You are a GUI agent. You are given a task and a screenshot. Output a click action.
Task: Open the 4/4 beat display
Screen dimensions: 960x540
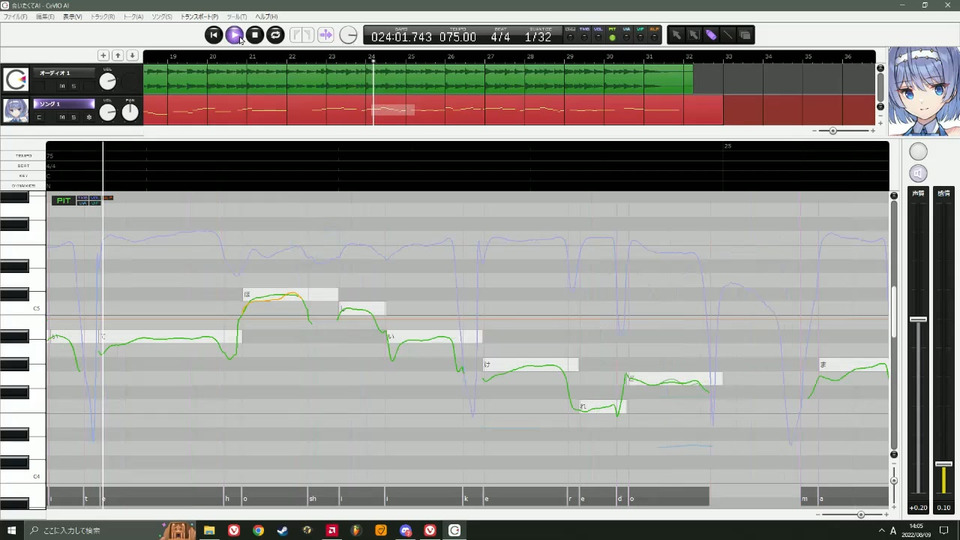[x=500, y=37]
